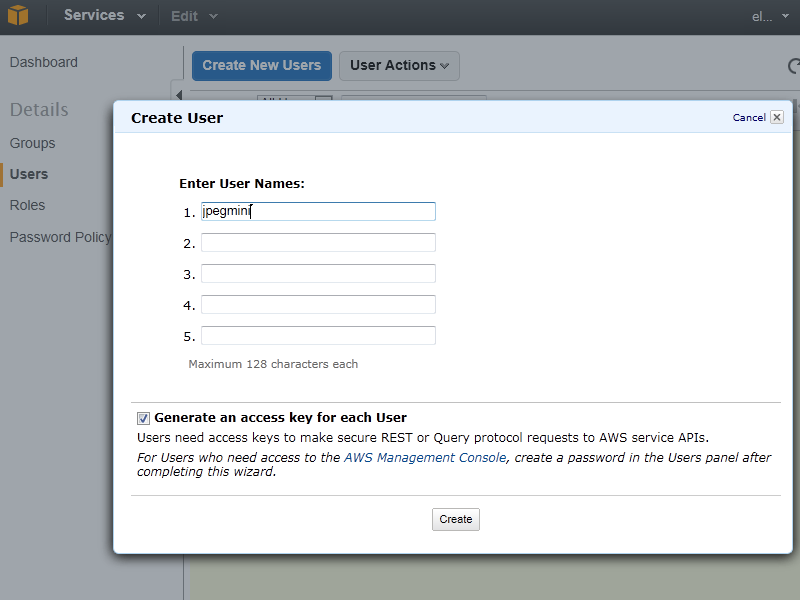800x600 pixels.
Task: Open Roles in the sidebar
Action: (28, 205)
